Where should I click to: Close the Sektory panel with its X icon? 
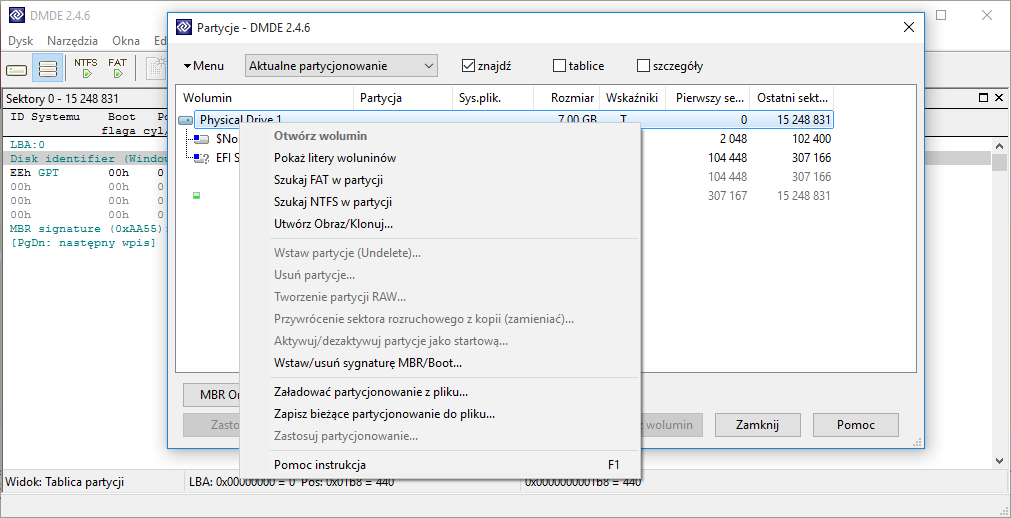pyautogui.click(x=999, y=98)
